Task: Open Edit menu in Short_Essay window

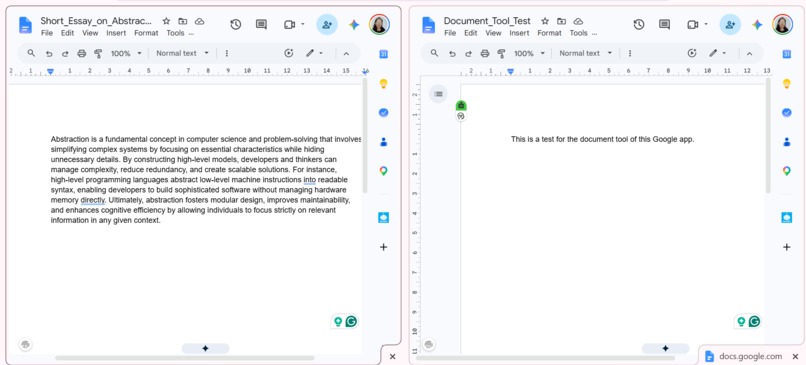Action: click(67, 33)
